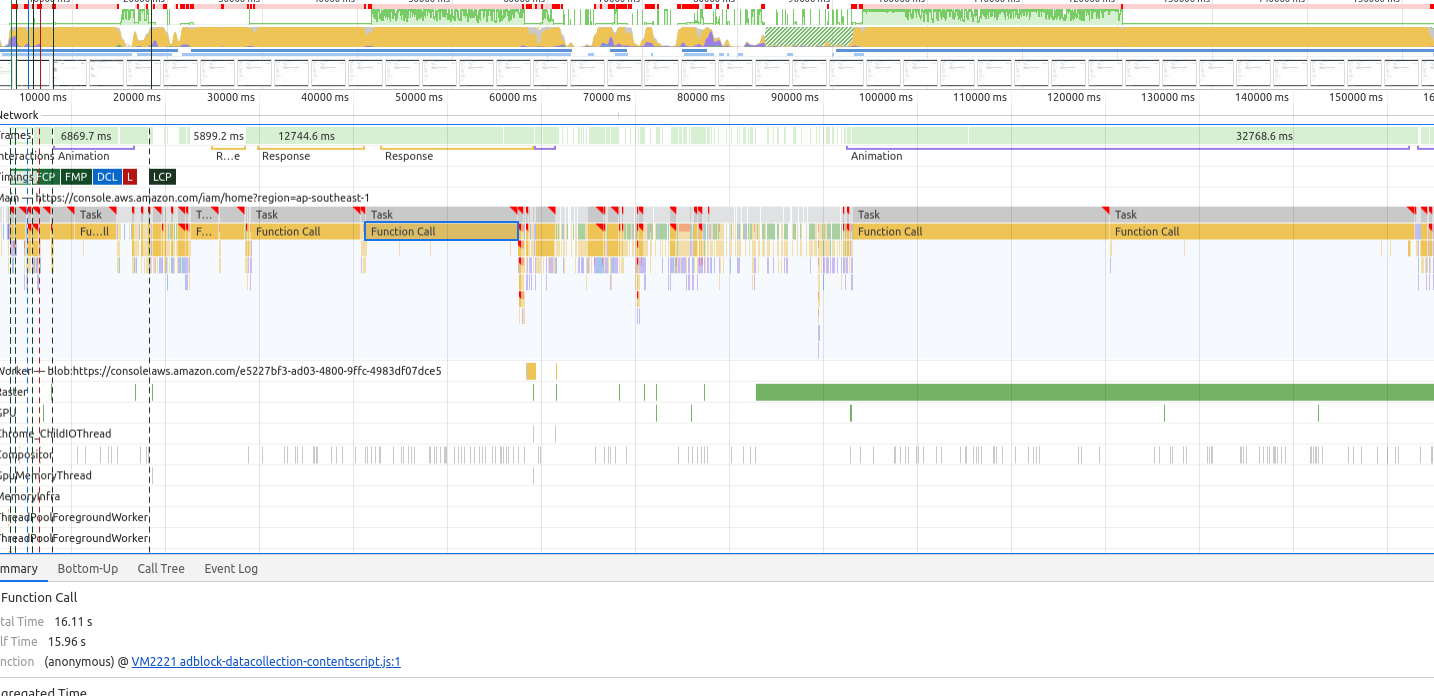The image size is (1434, 696).
Task: Switch to the Event Log tab
Action: (x=231, y=568)
